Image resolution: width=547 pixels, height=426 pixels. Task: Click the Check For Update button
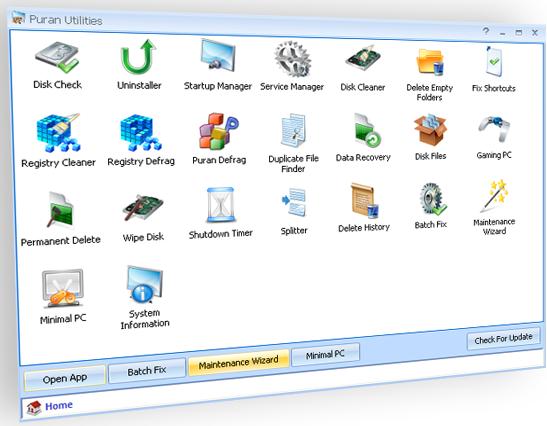503,338
